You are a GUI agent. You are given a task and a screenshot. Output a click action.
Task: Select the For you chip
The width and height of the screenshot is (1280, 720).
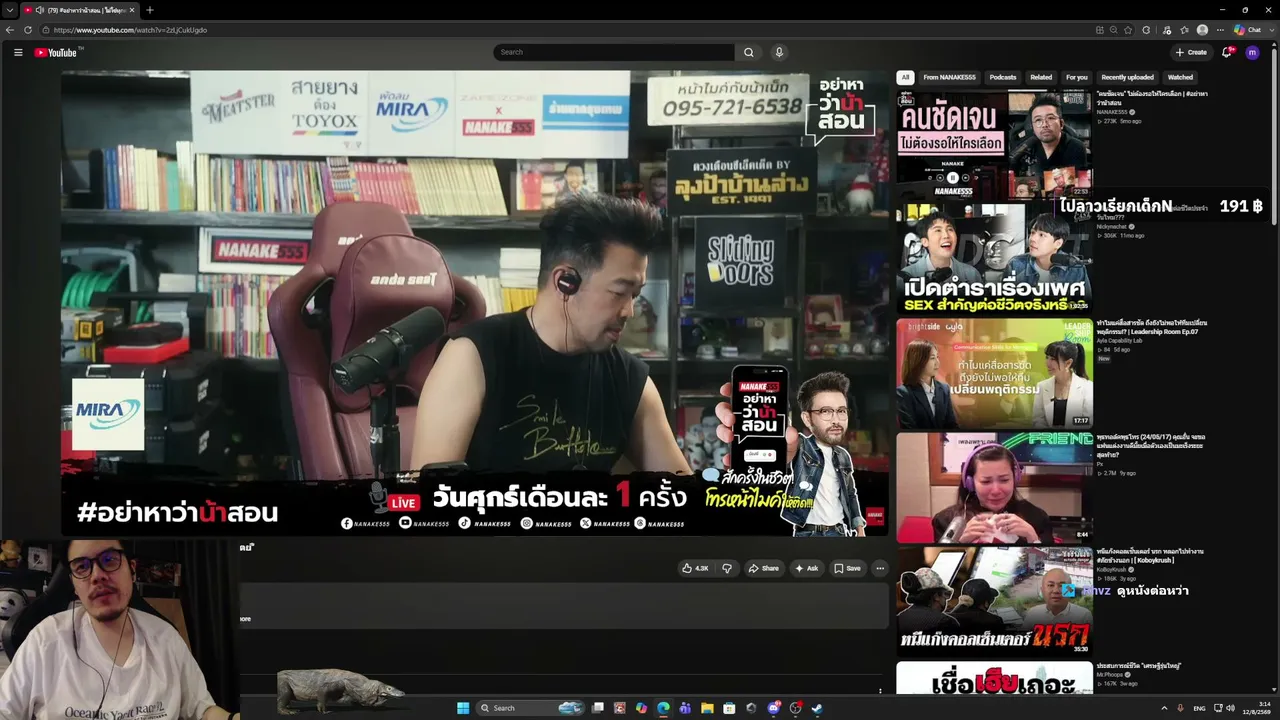pos(1077,77)
